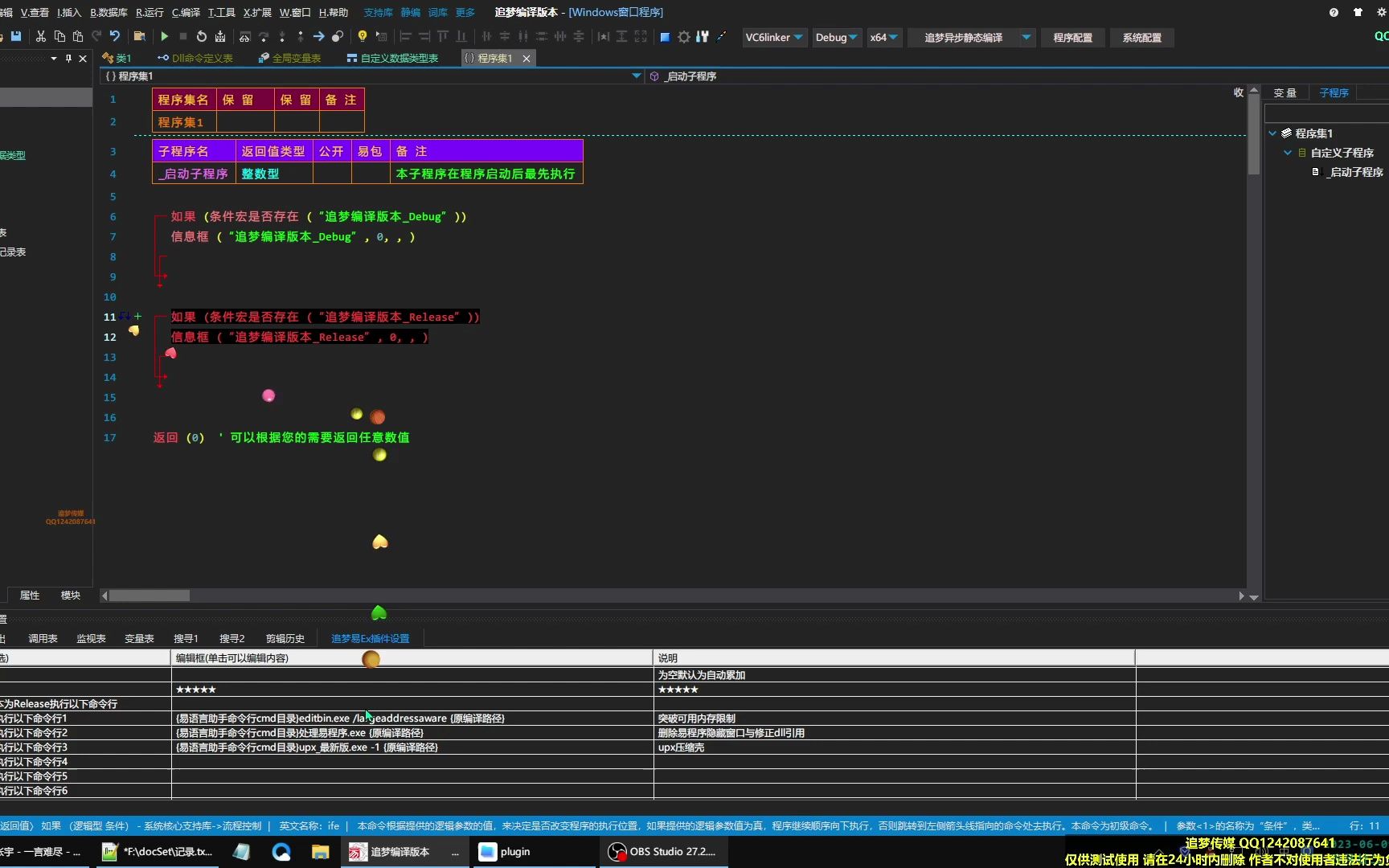Screen dimensions: 1389x868
Task: Copy selection using the copy icon
Action: [59, 37]
